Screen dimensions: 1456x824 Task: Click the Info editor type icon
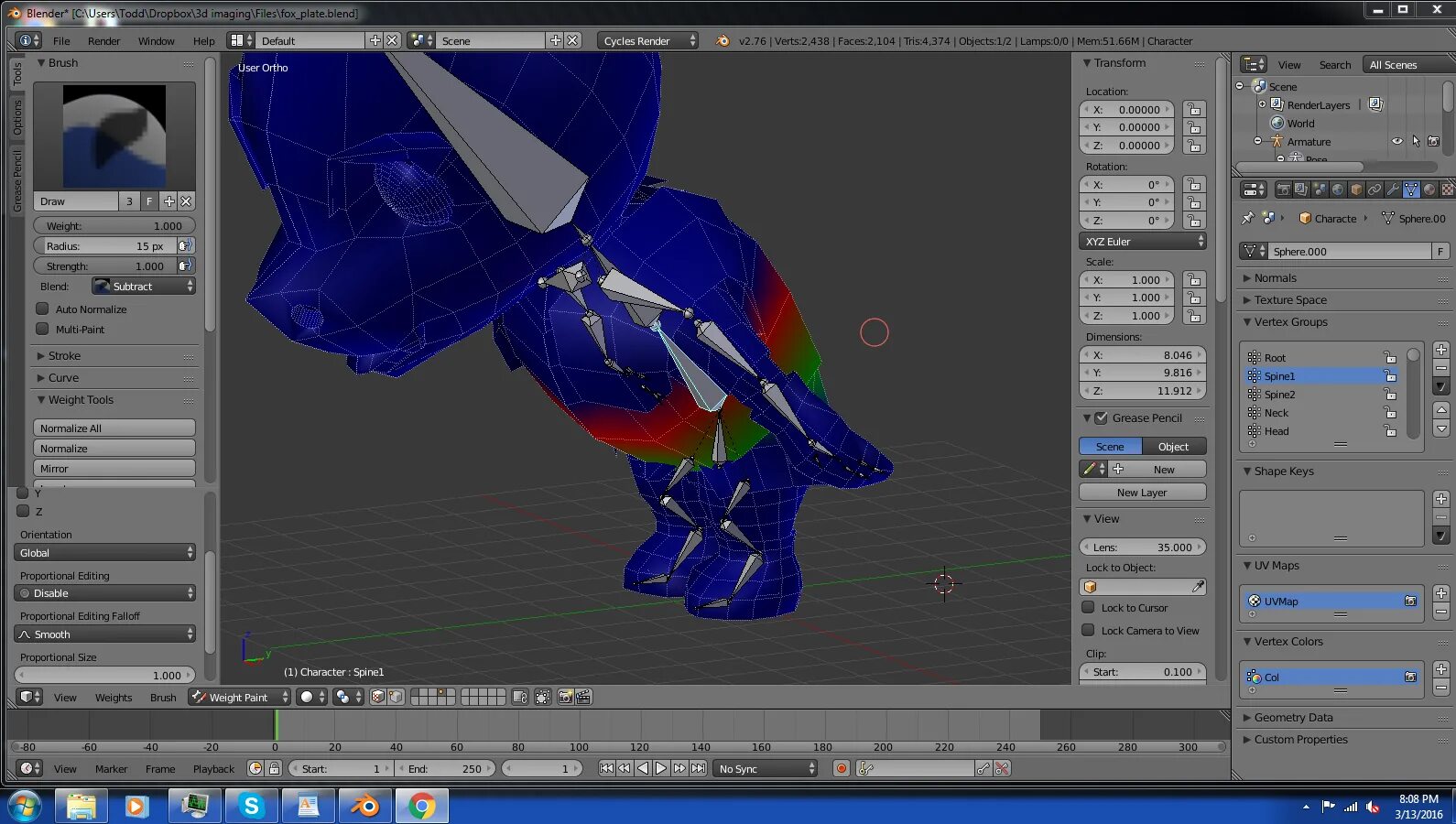coord(29,40)
